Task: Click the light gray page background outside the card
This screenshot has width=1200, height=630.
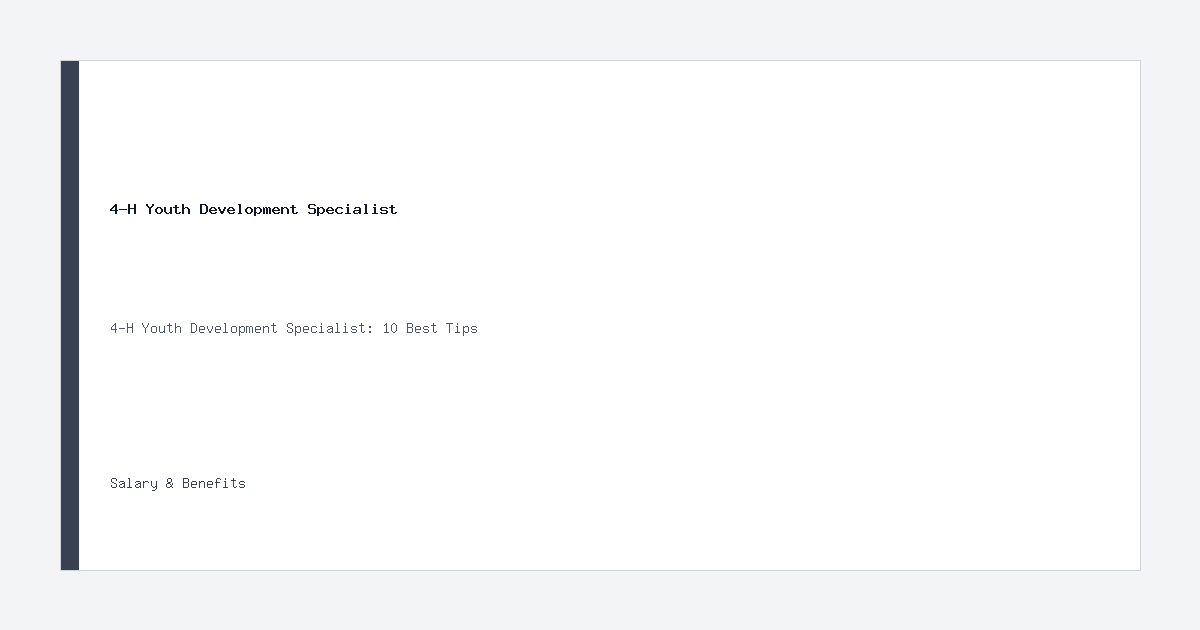Action: (x=600, y=30)
